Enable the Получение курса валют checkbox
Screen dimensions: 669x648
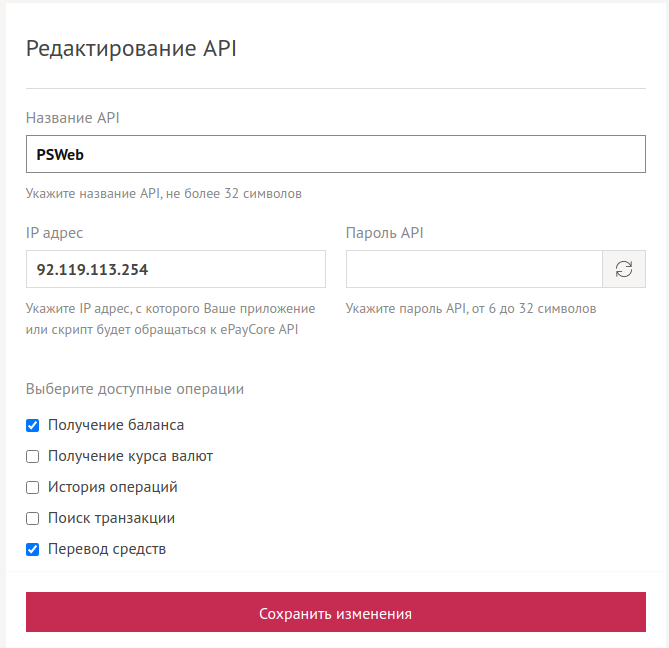pyautogui.click(x=32, y=456)
